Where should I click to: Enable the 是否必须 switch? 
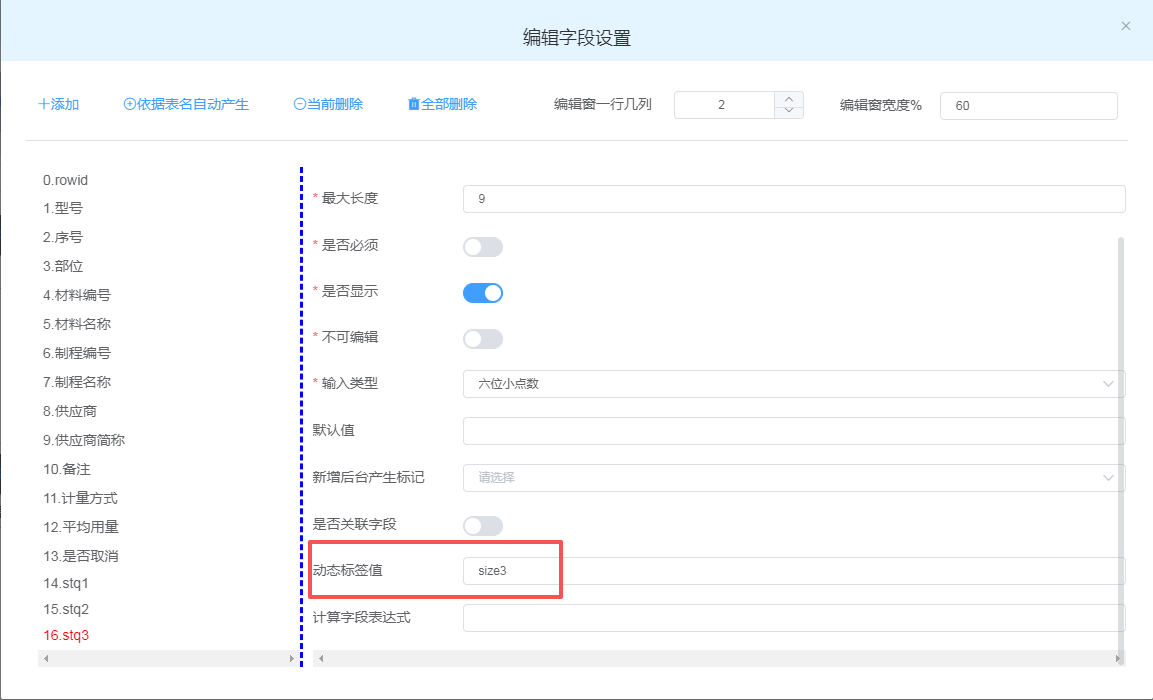point(482,247)
